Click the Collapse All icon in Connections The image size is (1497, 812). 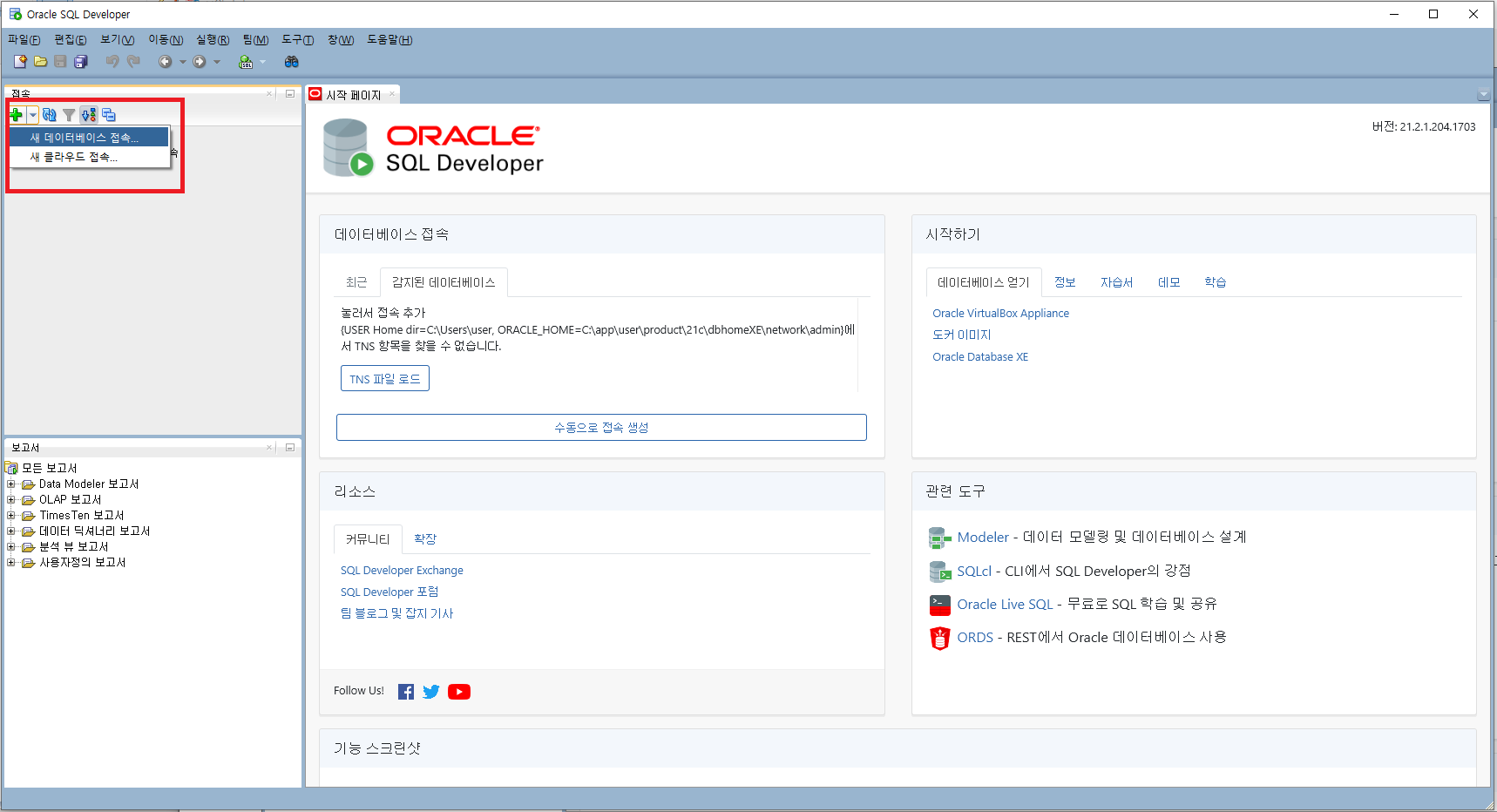(109, 115)
